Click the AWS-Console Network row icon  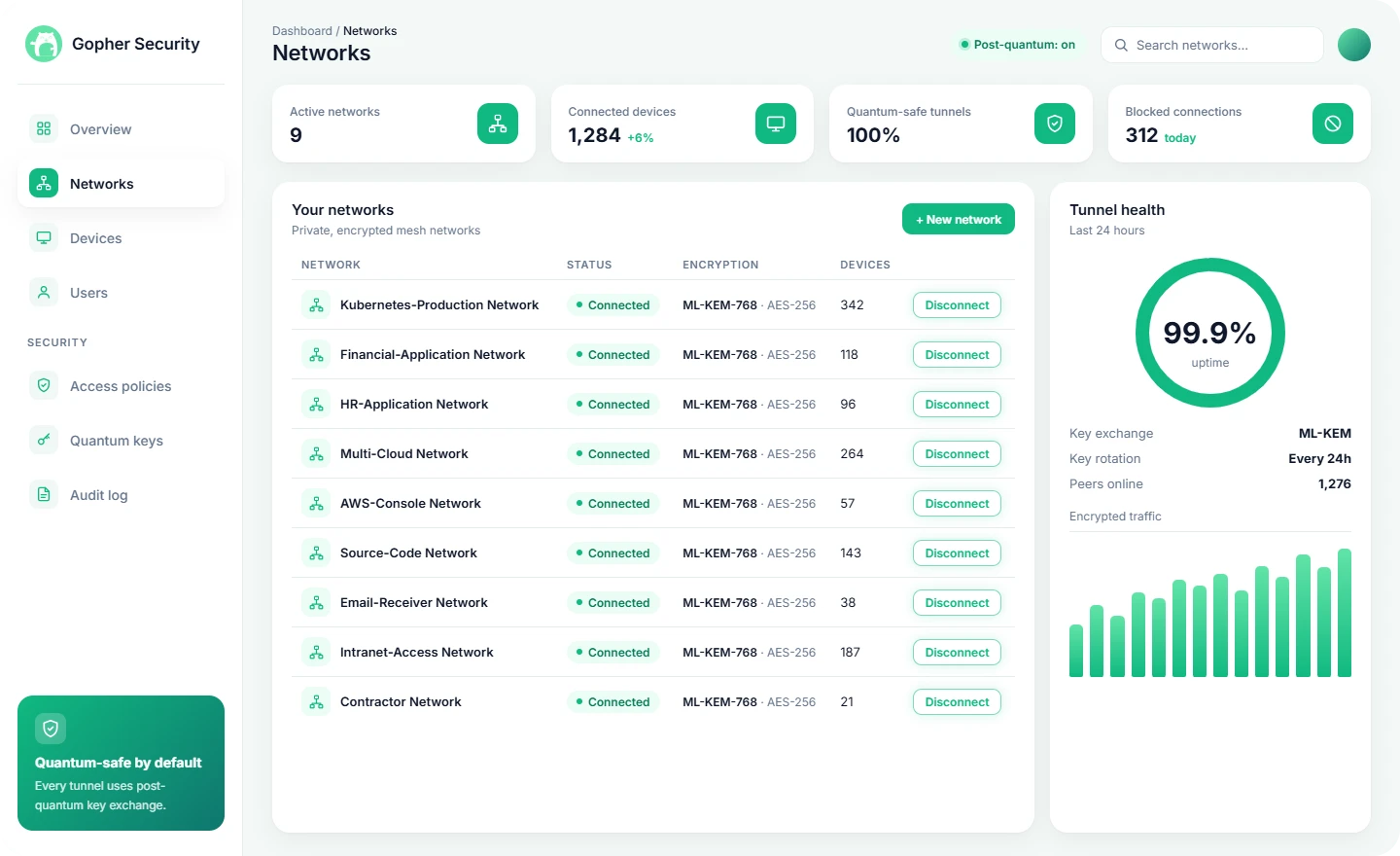(316, 503)
